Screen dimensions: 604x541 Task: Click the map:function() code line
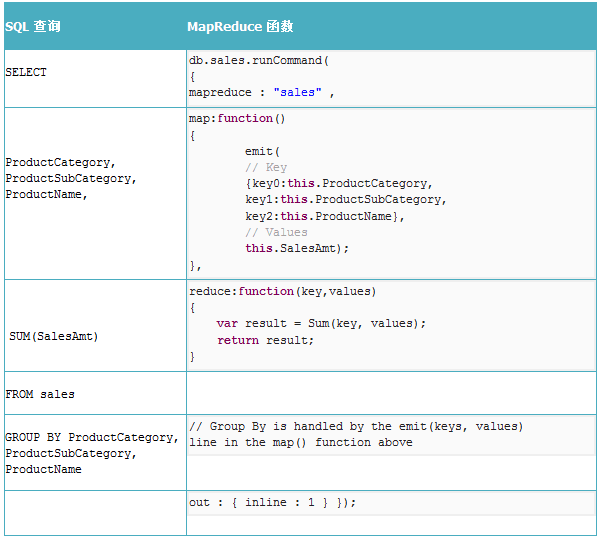(237, 118)
